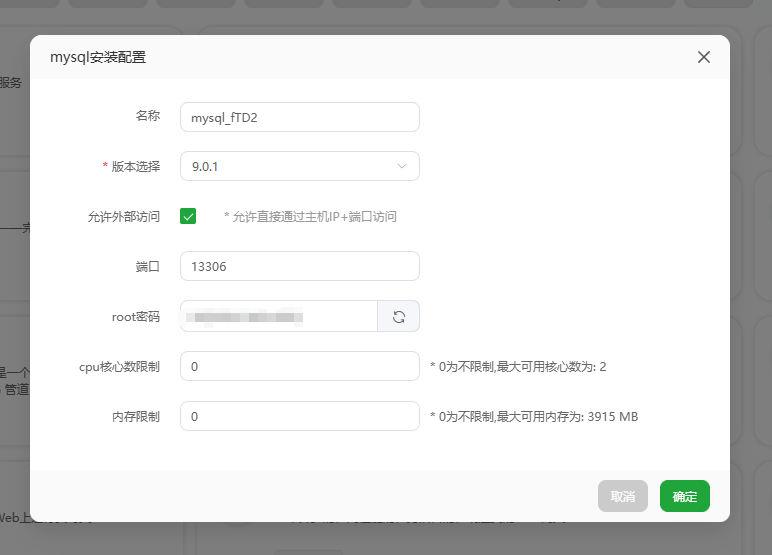The width and height of the screenshot is (772, 555).
Task: Regenerate the root password with the refresh icon
Action: point(398,317)
